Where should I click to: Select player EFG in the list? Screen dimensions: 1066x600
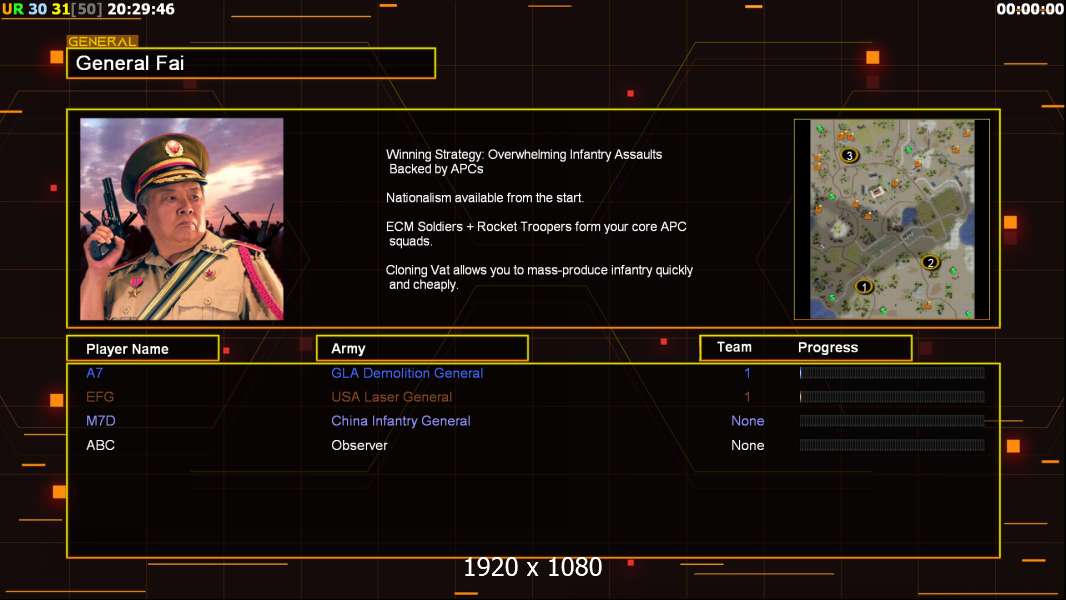pos(100,397)
